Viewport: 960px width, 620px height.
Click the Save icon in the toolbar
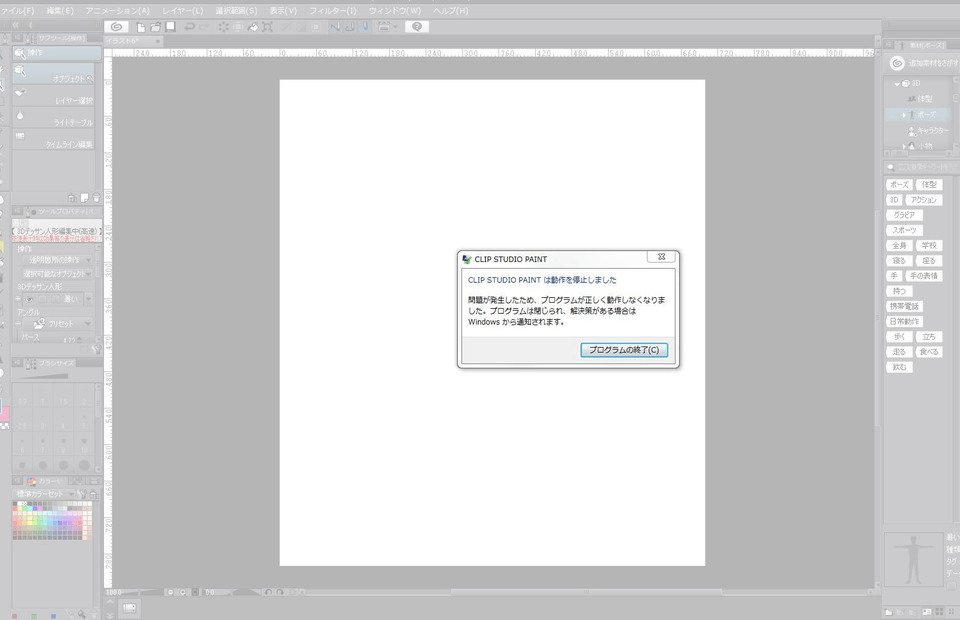[x=171, y=27]
